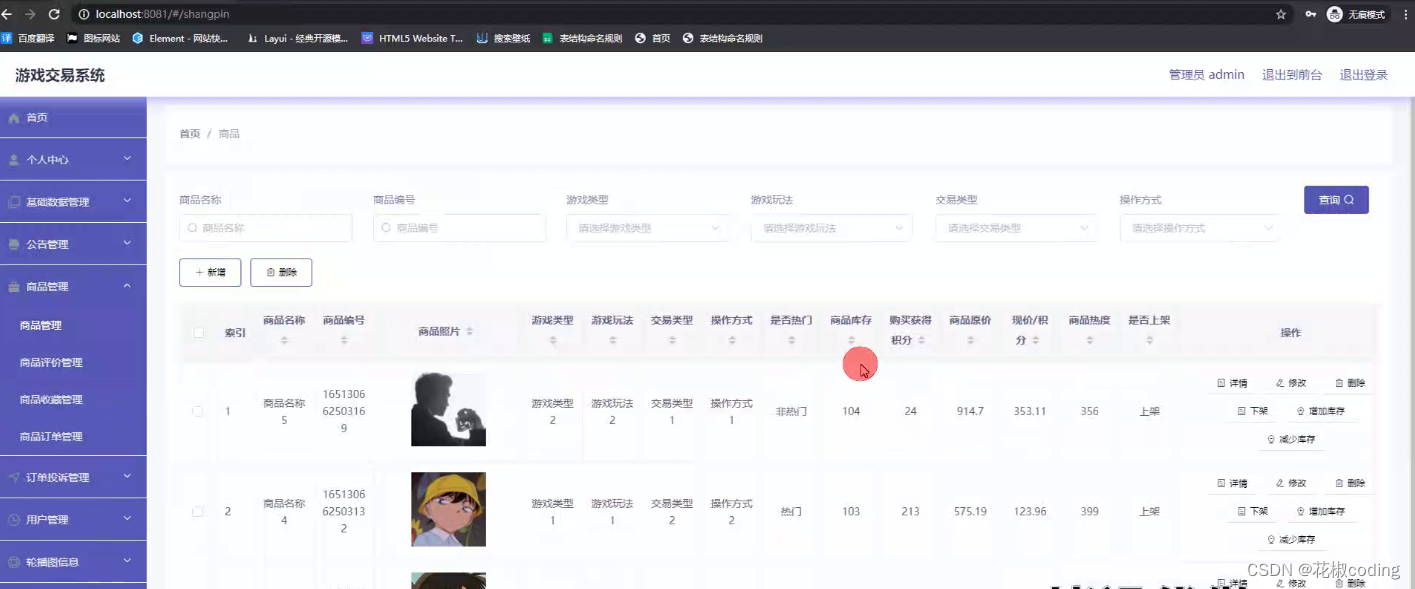Open the 交易类型 dropdown filter

[x=1015, y=228]
